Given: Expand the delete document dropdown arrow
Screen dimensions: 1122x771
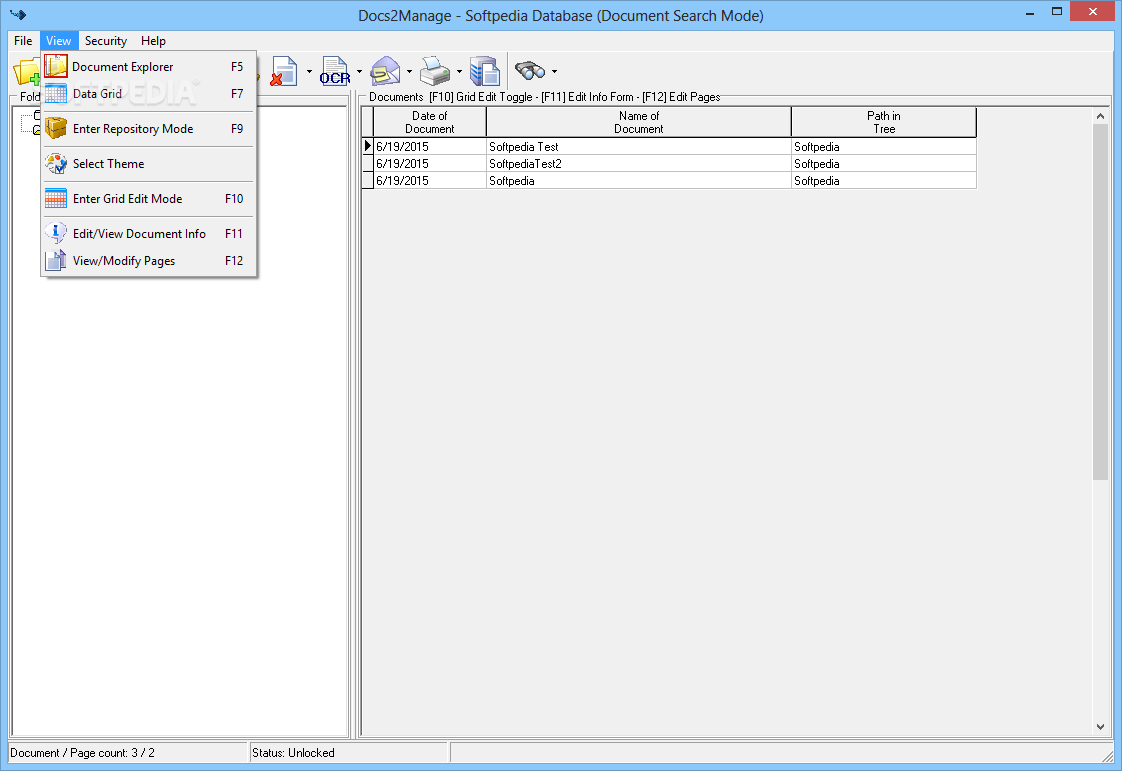Looking at the screenshot, I should point(309,72).
